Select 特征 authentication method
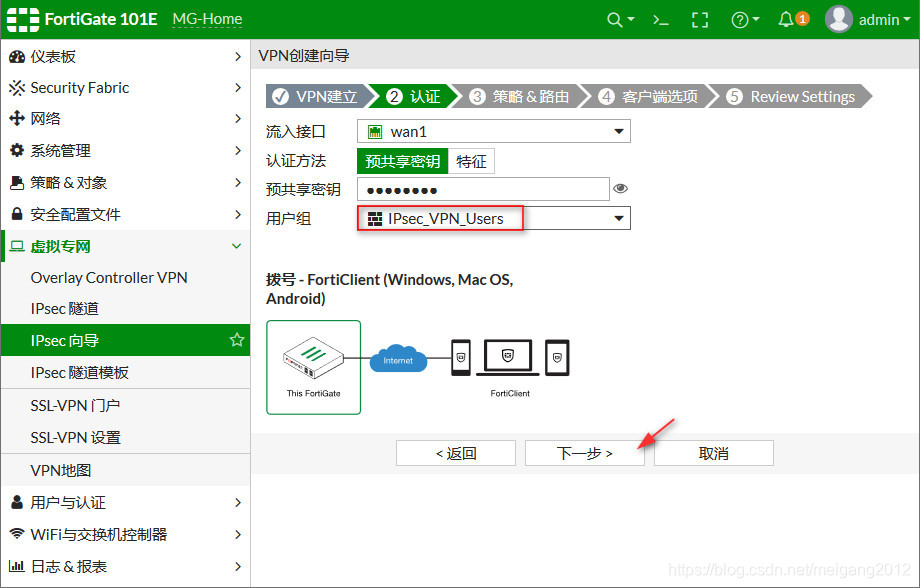Screen dimensions: 920x588 471,161
